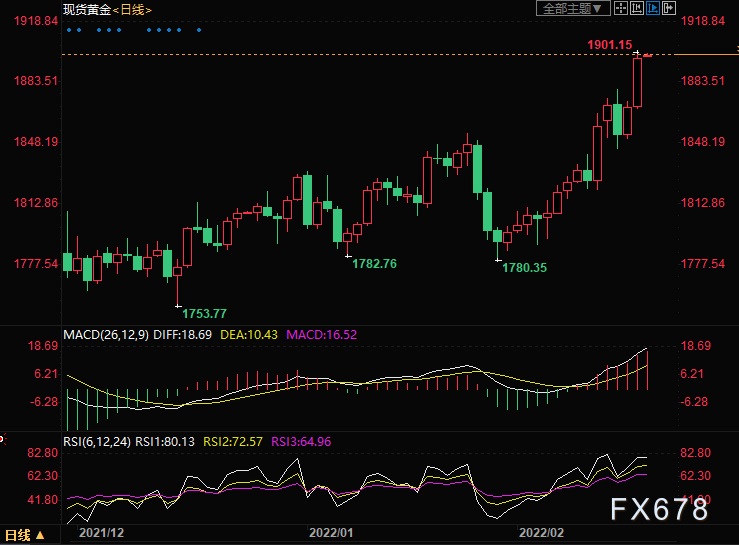
Task: Click the 1901.15 high price marker
Action: tap(608, 45)
